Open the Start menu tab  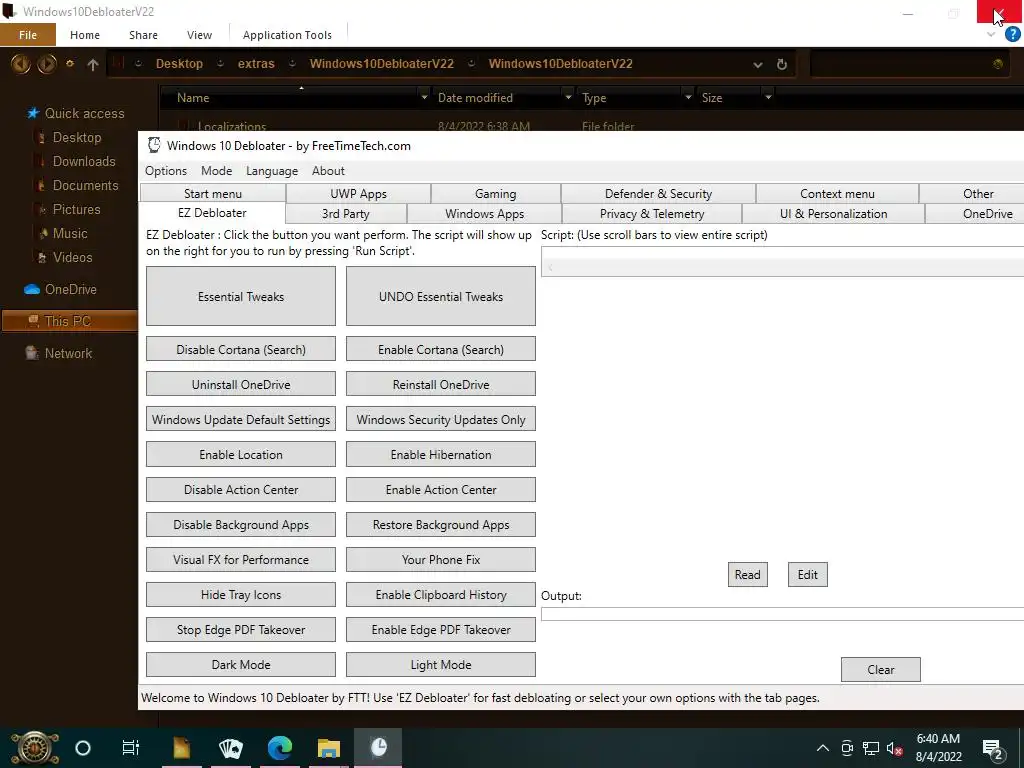click(213, 194)
